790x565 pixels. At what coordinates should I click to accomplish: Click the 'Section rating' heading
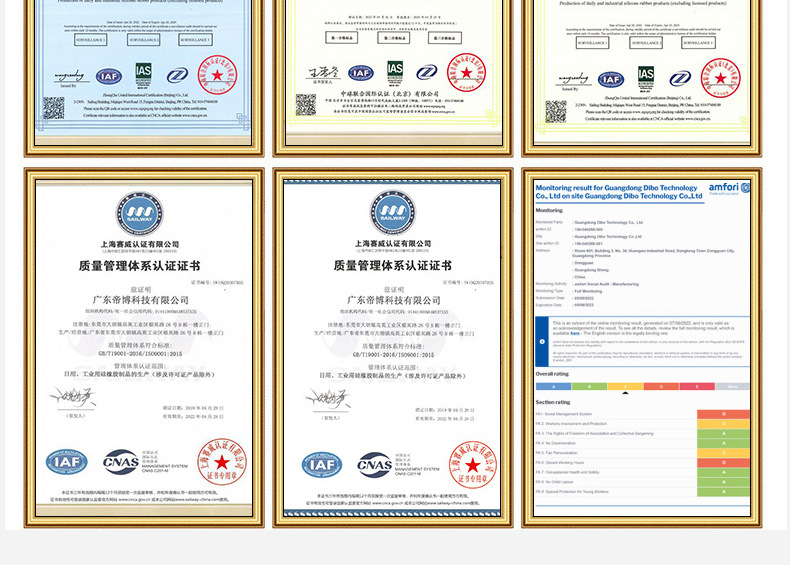[553, 402]
